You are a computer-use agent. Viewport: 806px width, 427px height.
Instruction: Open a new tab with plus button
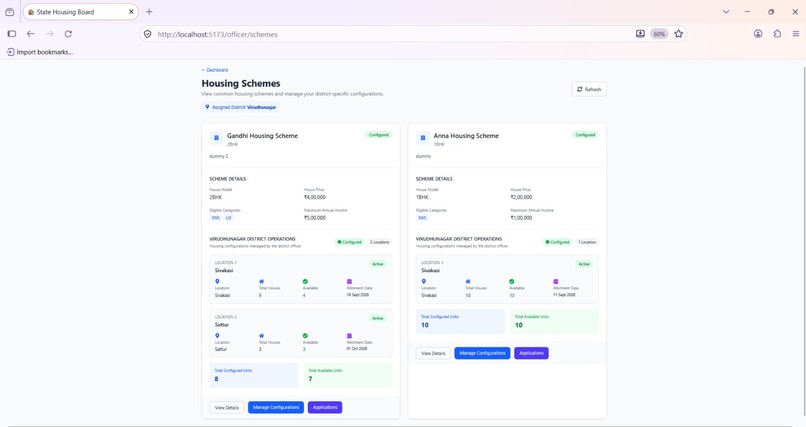(149, 12)
